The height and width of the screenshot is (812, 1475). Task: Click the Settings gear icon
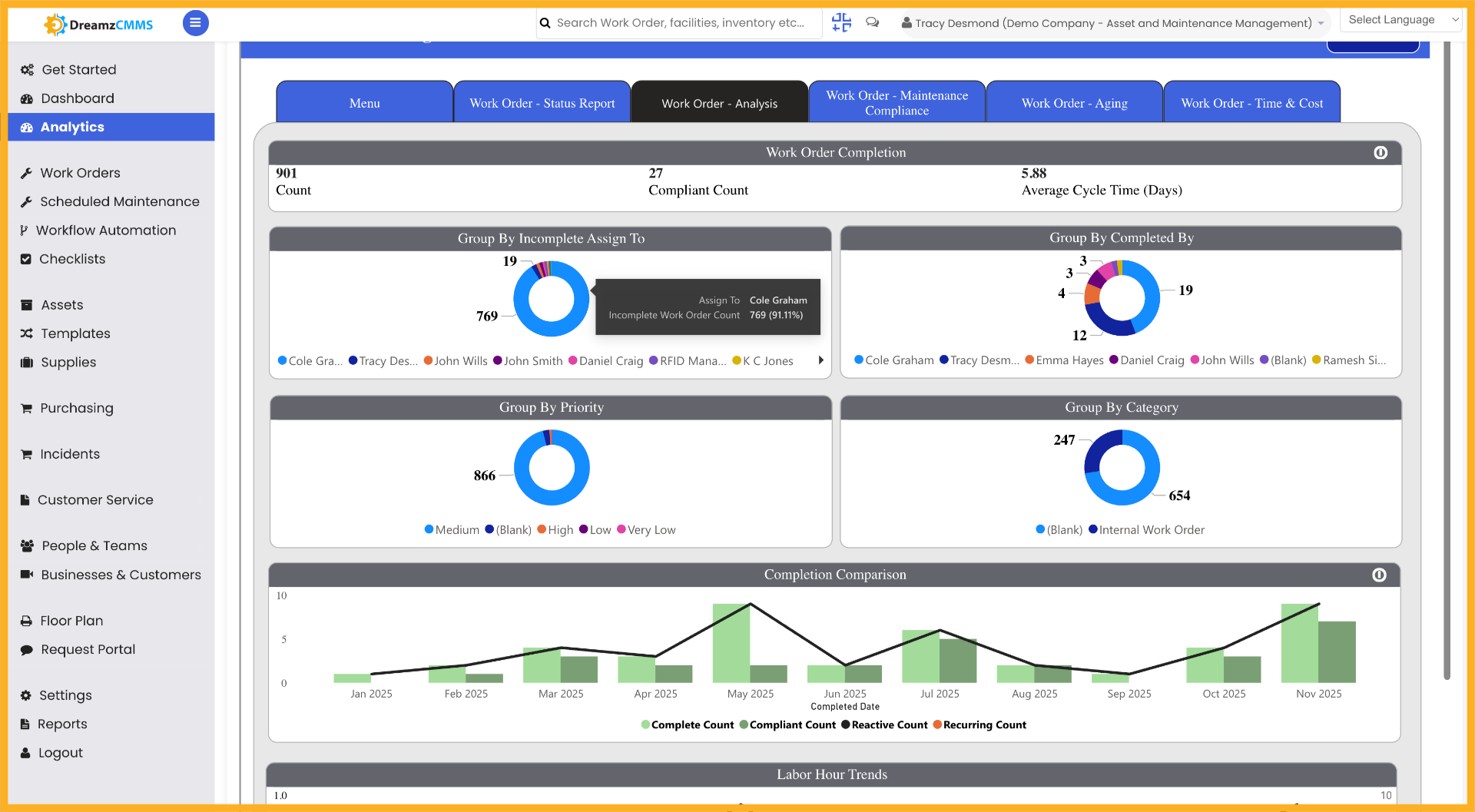(x=26, y=695)
